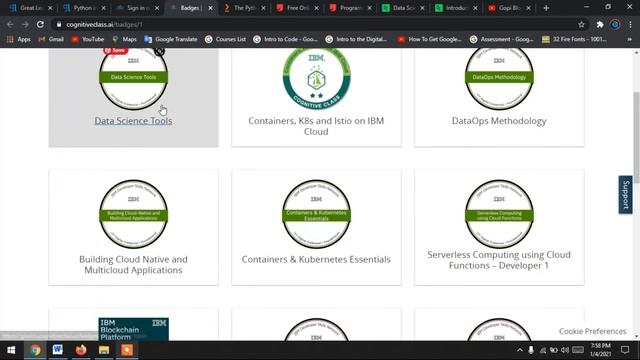Go back to the previous page
Image resolution: width=640 pixels, height=360 pixels.
tap(10, 24)
